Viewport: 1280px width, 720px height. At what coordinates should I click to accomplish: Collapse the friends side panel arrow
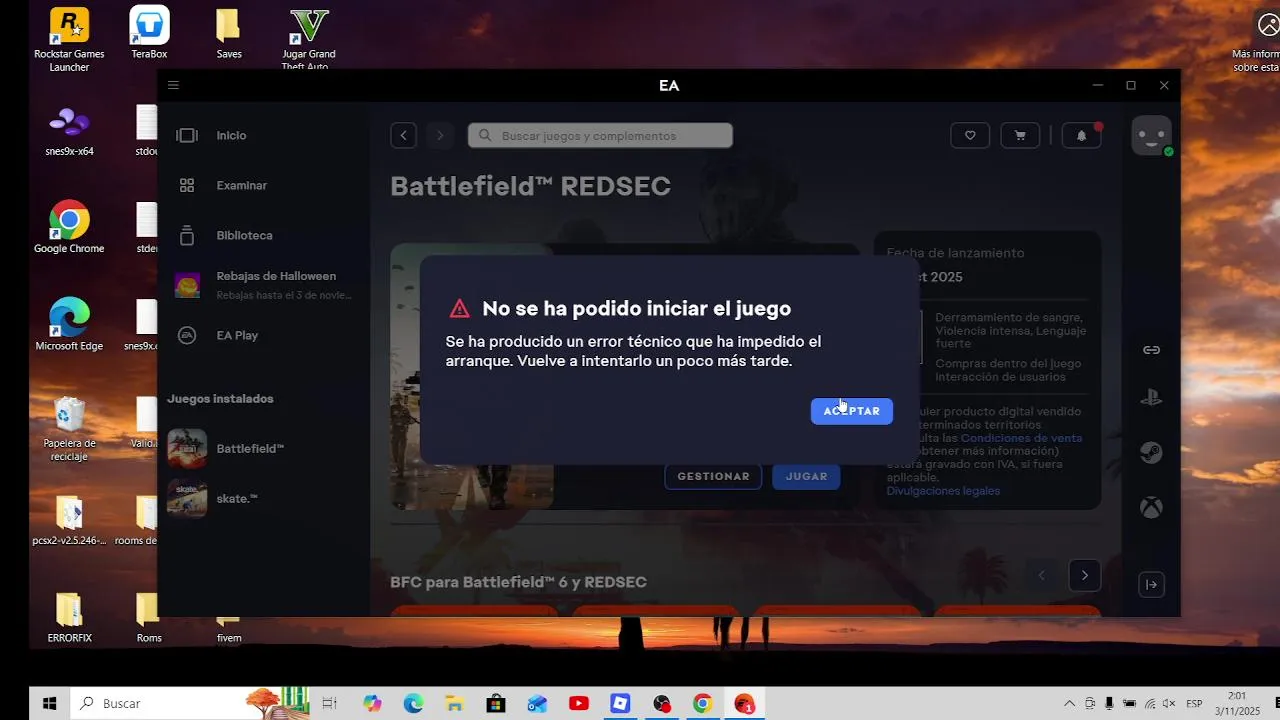coord(1151,584)
